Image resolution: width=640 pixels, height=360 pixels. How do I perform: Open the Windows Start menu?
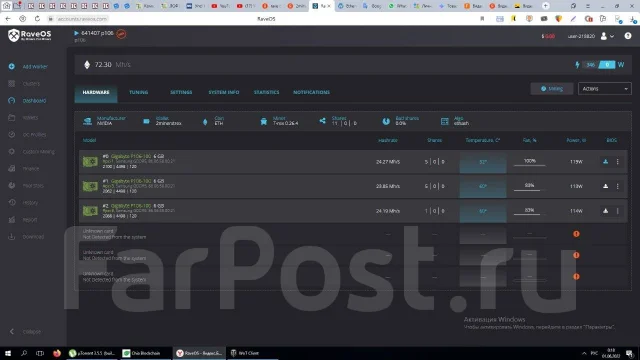pyautogui.click(x=8, y=353)
